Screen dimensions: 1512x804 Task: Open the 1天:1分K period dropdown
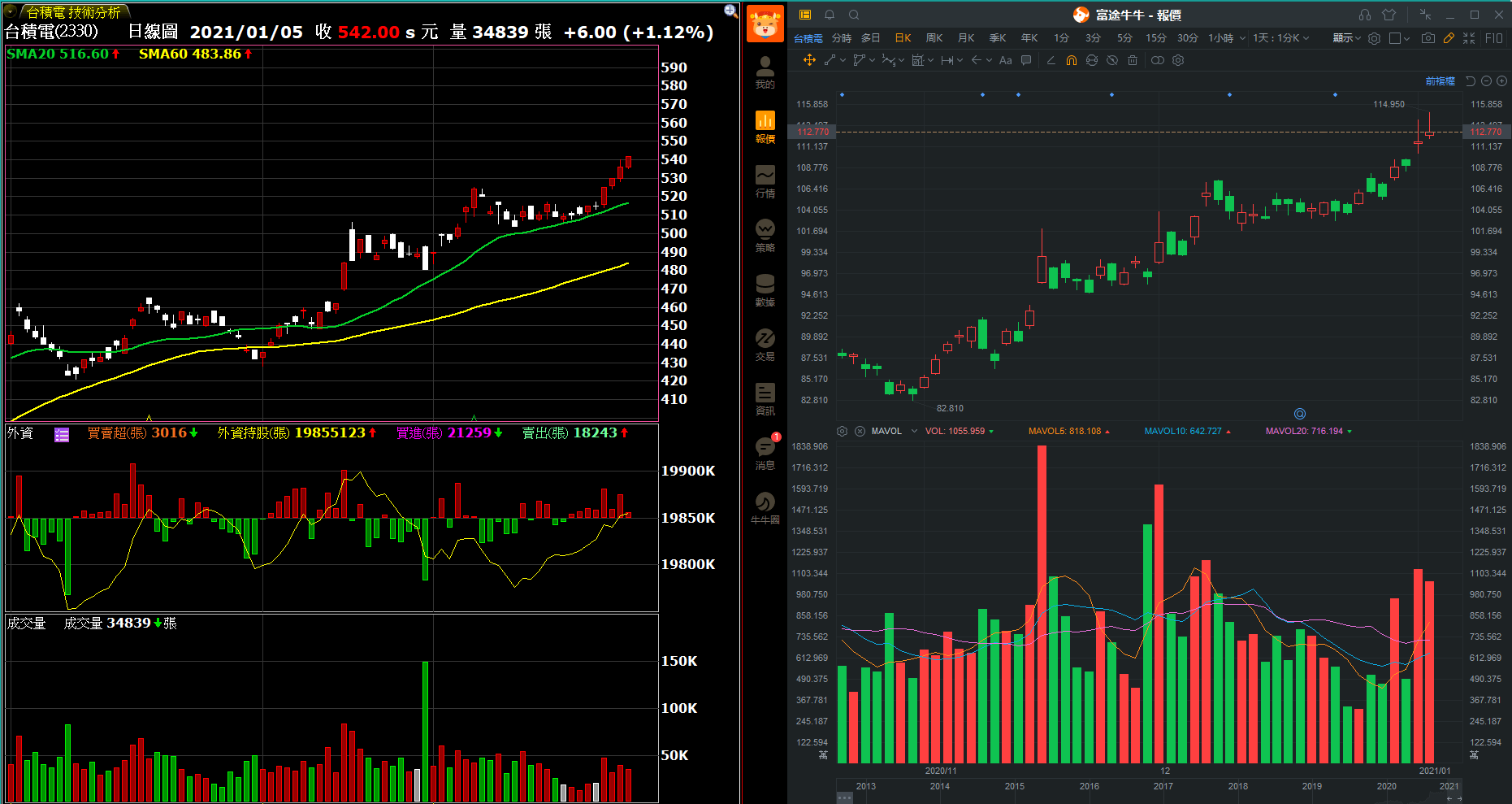[1281, 38]
